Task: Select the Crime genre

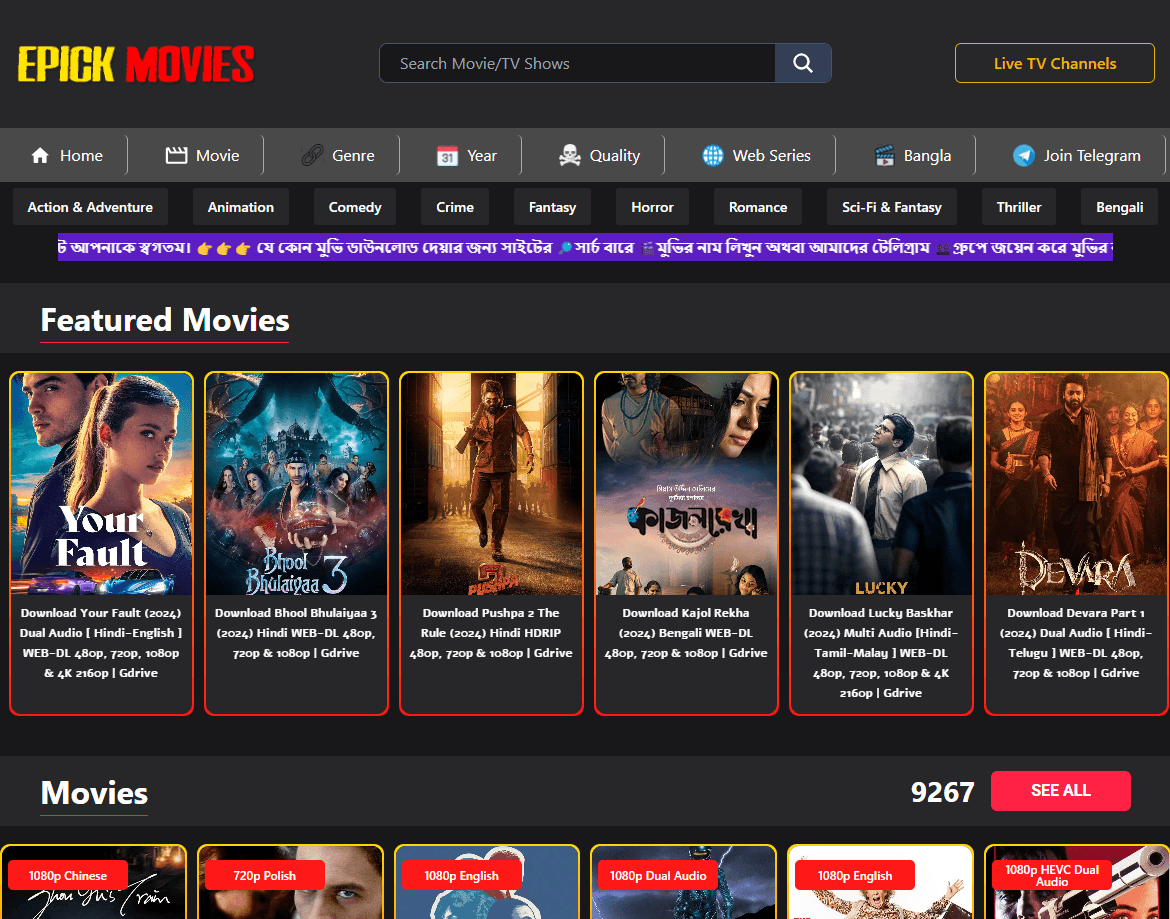Action: tap(454, 207)
